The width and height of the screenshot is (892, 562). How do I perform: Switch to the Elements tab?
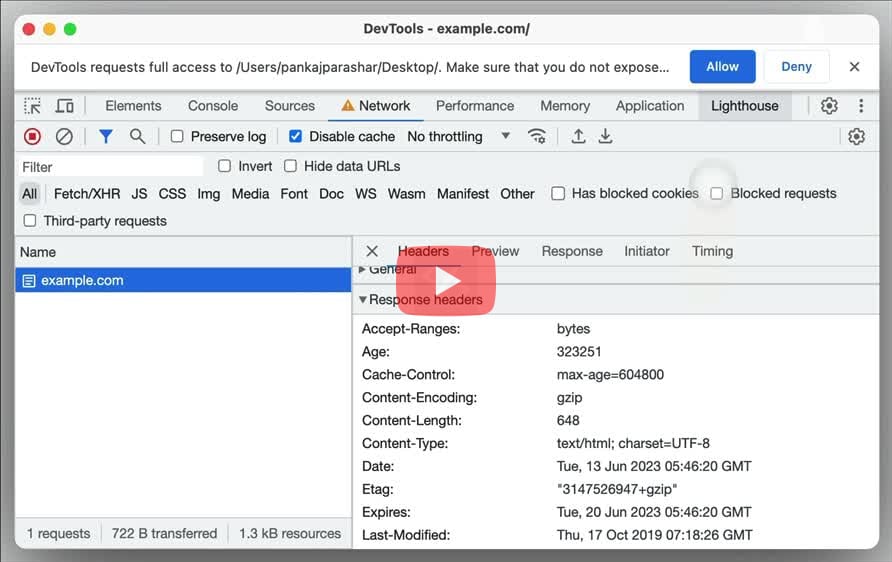tap(133, 106)
